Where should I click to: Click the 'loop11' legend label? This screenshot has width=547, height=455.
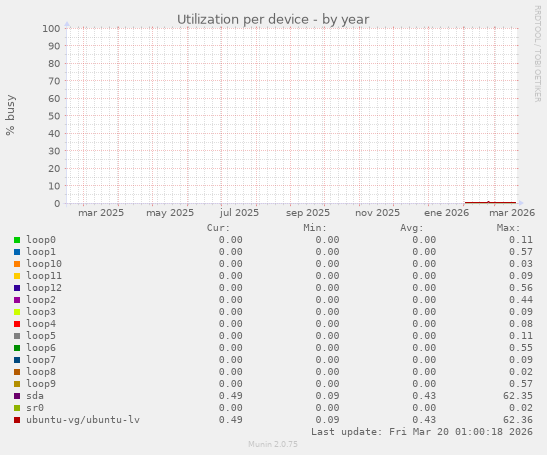(44, 276)
